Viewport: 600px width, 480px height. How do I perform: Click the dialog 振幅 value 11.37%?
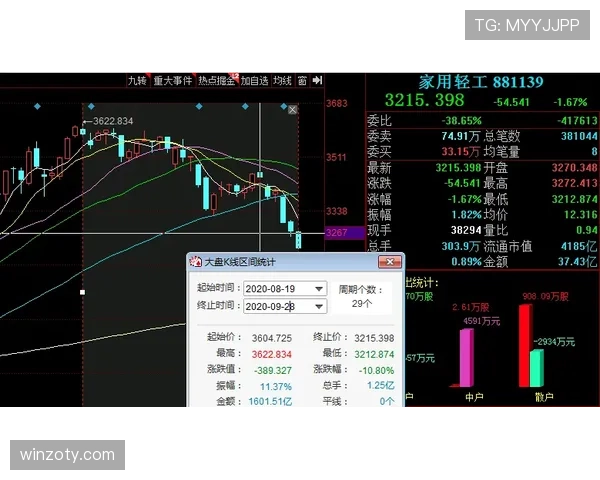(x=276, y=387)
